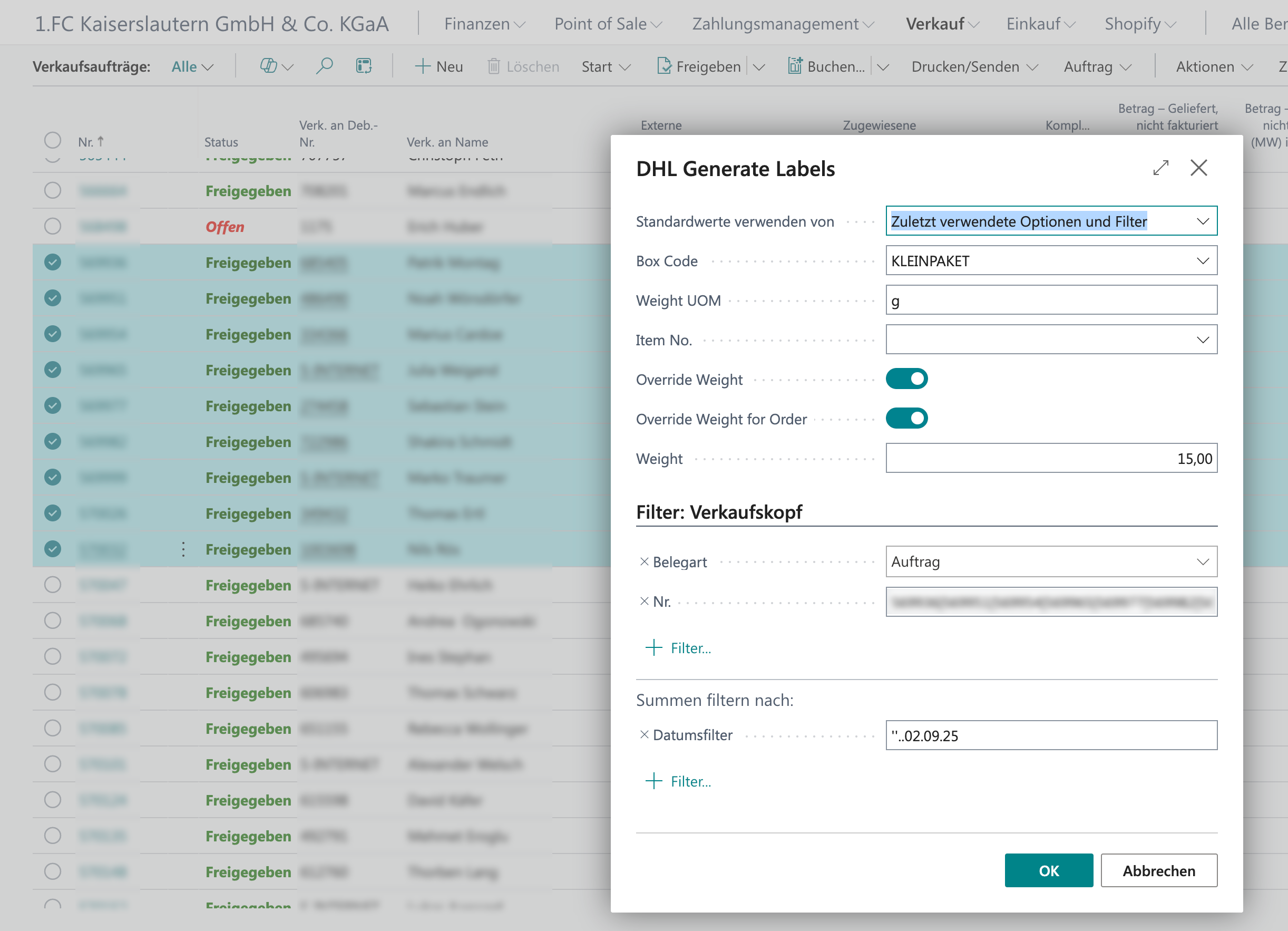Click the Alle Ber... menu at top right
This screenshot has width=1288, height=931.
[x=1258, y=24]
